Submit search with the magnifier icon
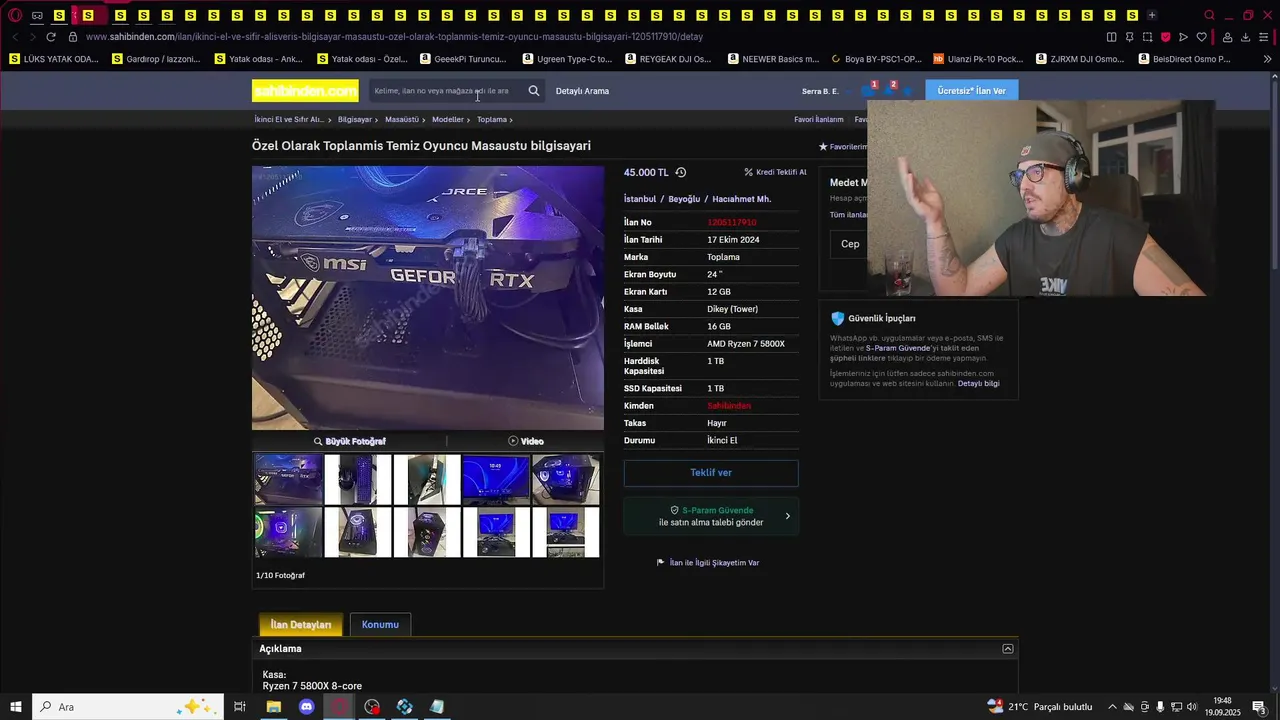The height and width of the screenshot is (720, 1280). pyautogui.click(x=534, y=91)
